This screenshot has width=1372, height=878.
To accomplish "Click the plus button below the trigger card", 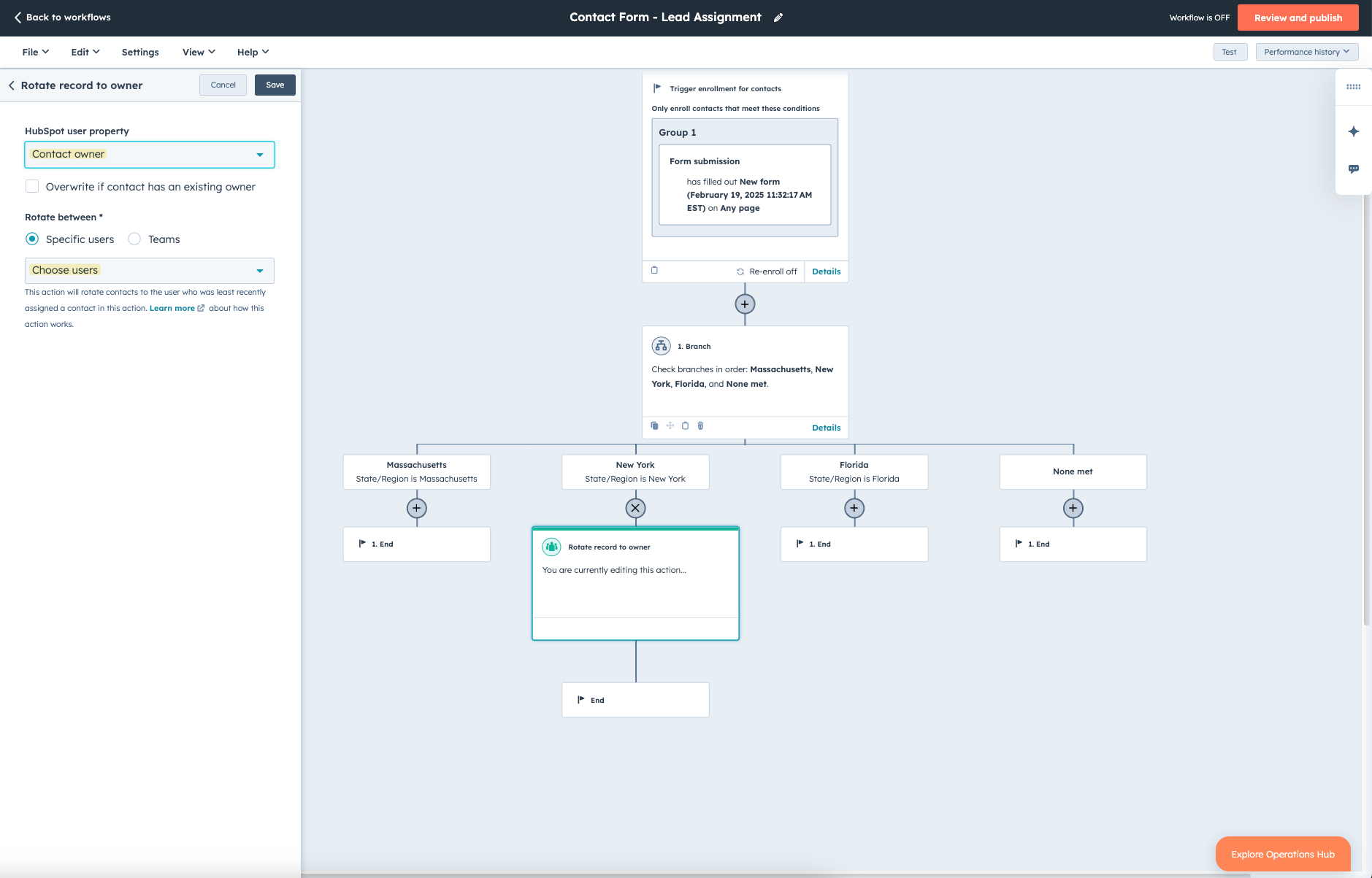I will pyautogui.click(x=745, y=304).
